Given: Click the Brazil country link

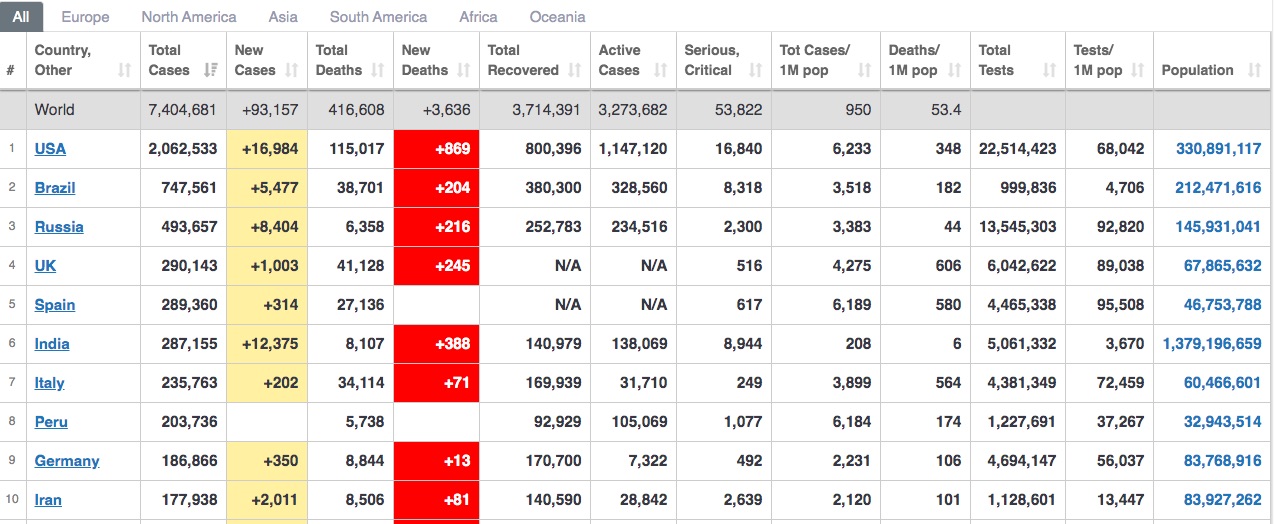Looking at the screenshot, I should [x=55, y=188].
